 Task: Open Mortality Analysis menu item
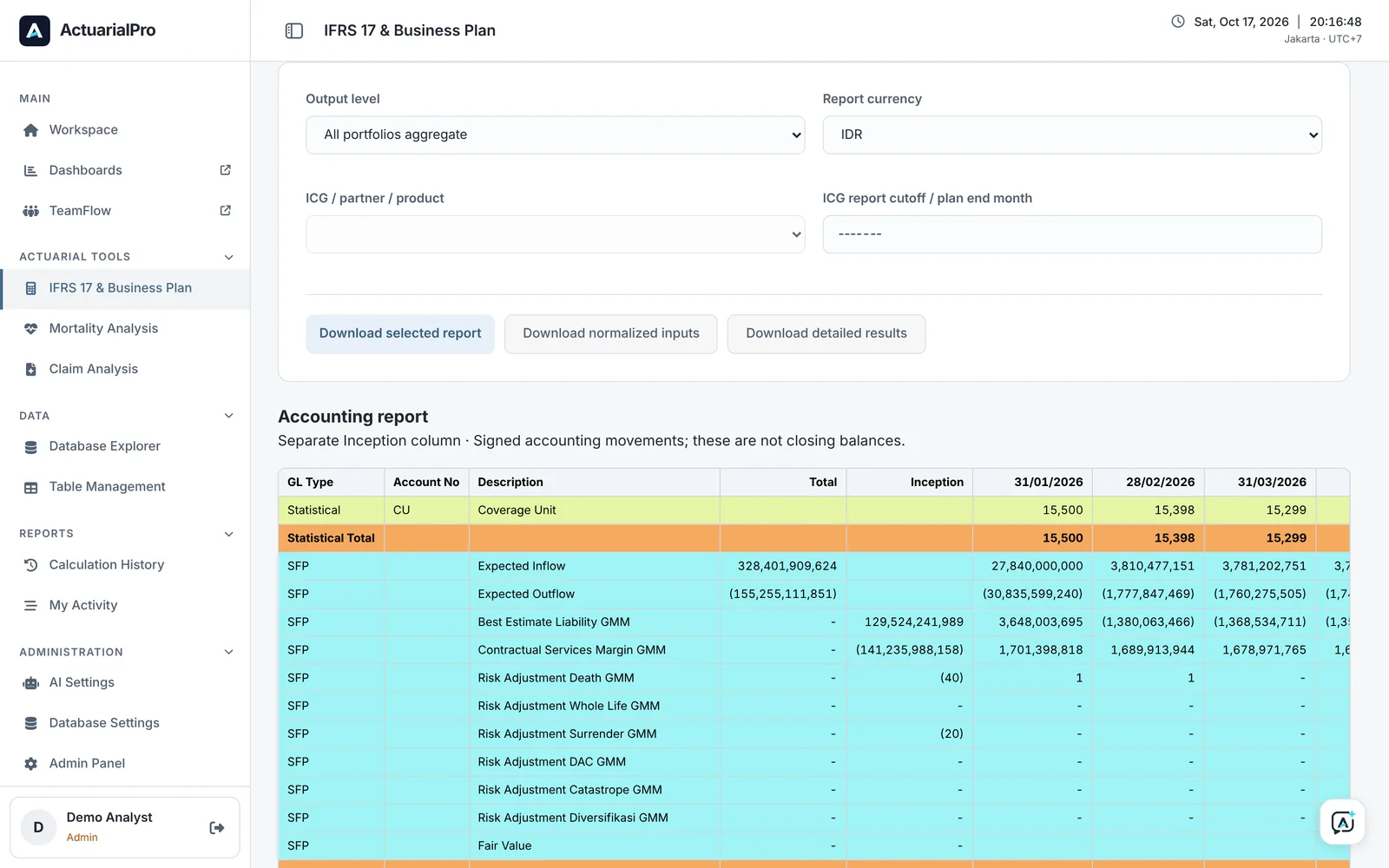point(125,329)
